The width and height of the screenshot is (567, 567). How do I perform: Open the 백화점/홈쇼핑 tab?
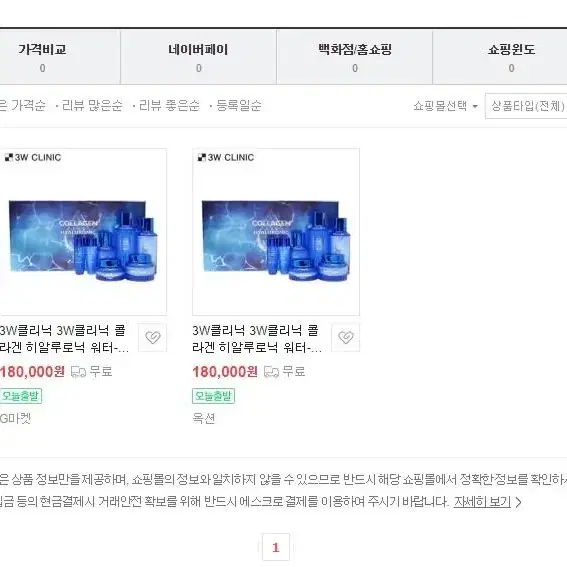[x=355, y=57]
